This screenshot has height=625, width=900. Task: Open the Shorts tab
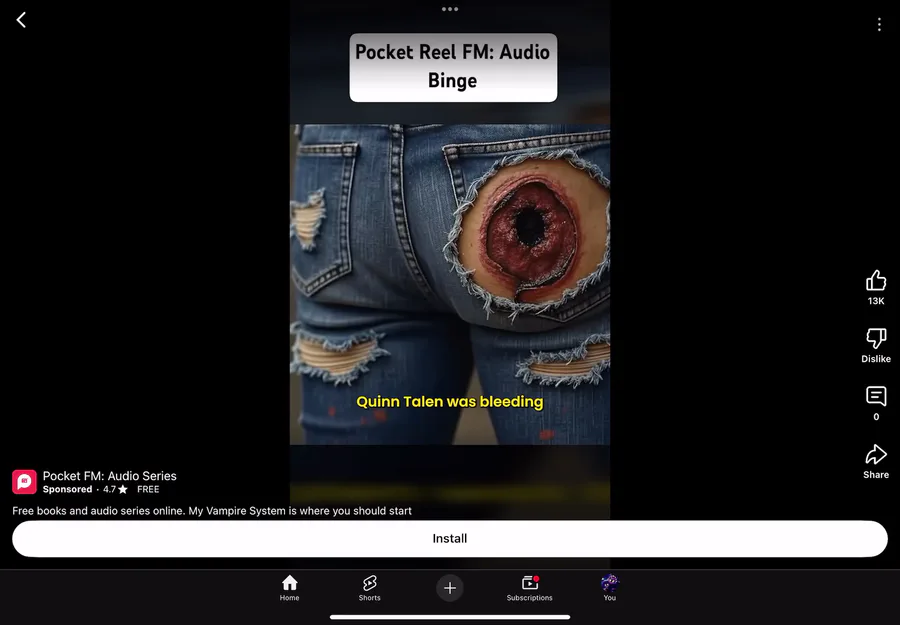tap(369, 588)
